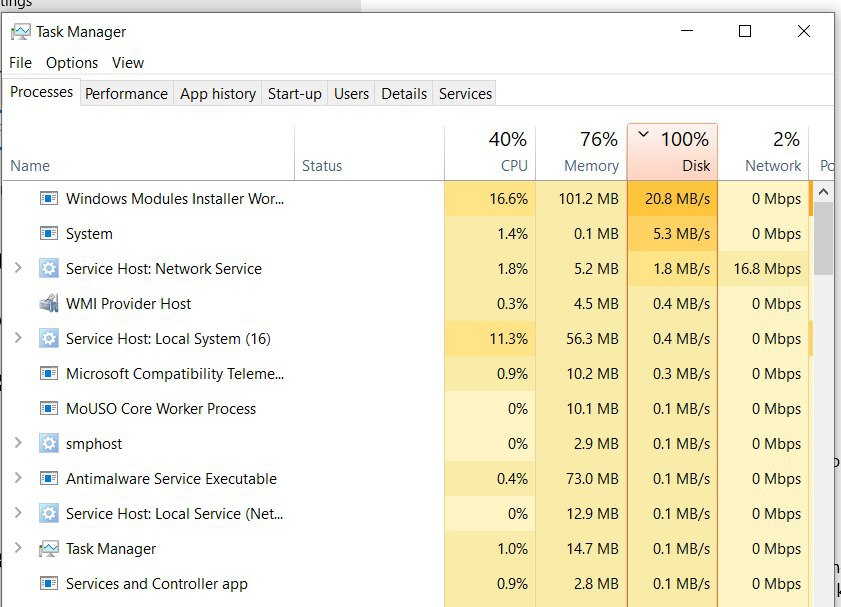Screen dimensions: 841x607
Task: Click the 16.6% CPU value
Action: click(508, 199)
